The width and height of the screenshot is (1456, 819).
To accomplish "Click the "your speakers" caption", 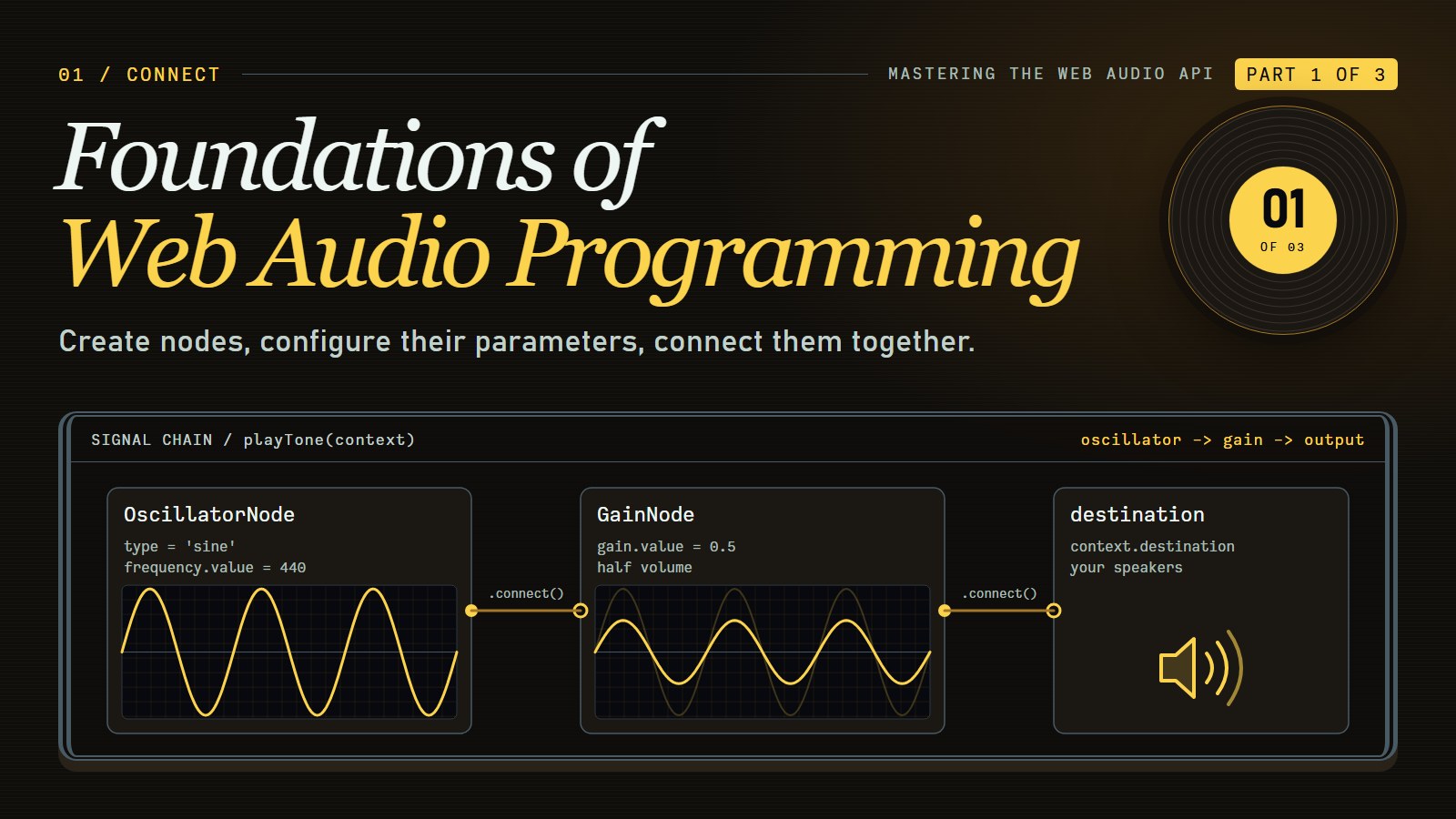I will pos(1127,567).
